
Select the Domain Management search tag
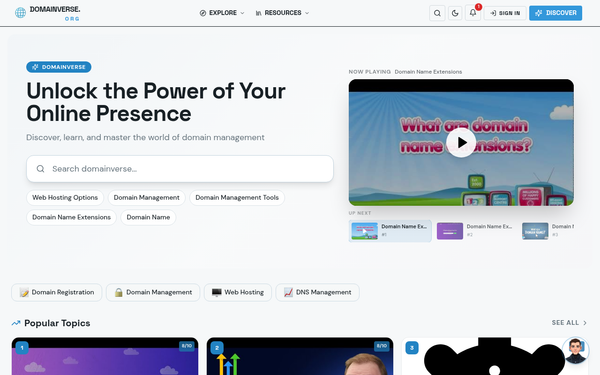[x=147, y=198]
